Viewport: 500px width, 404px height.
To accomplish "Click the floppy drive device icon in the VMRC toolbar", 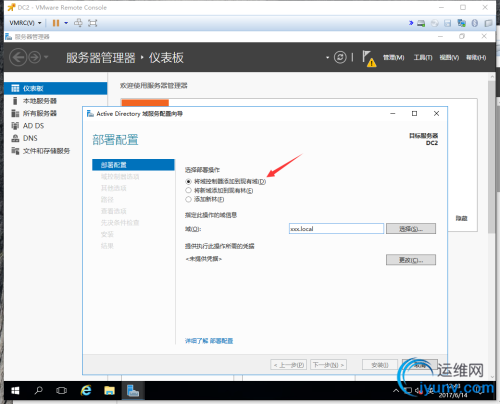I will 448,23.
